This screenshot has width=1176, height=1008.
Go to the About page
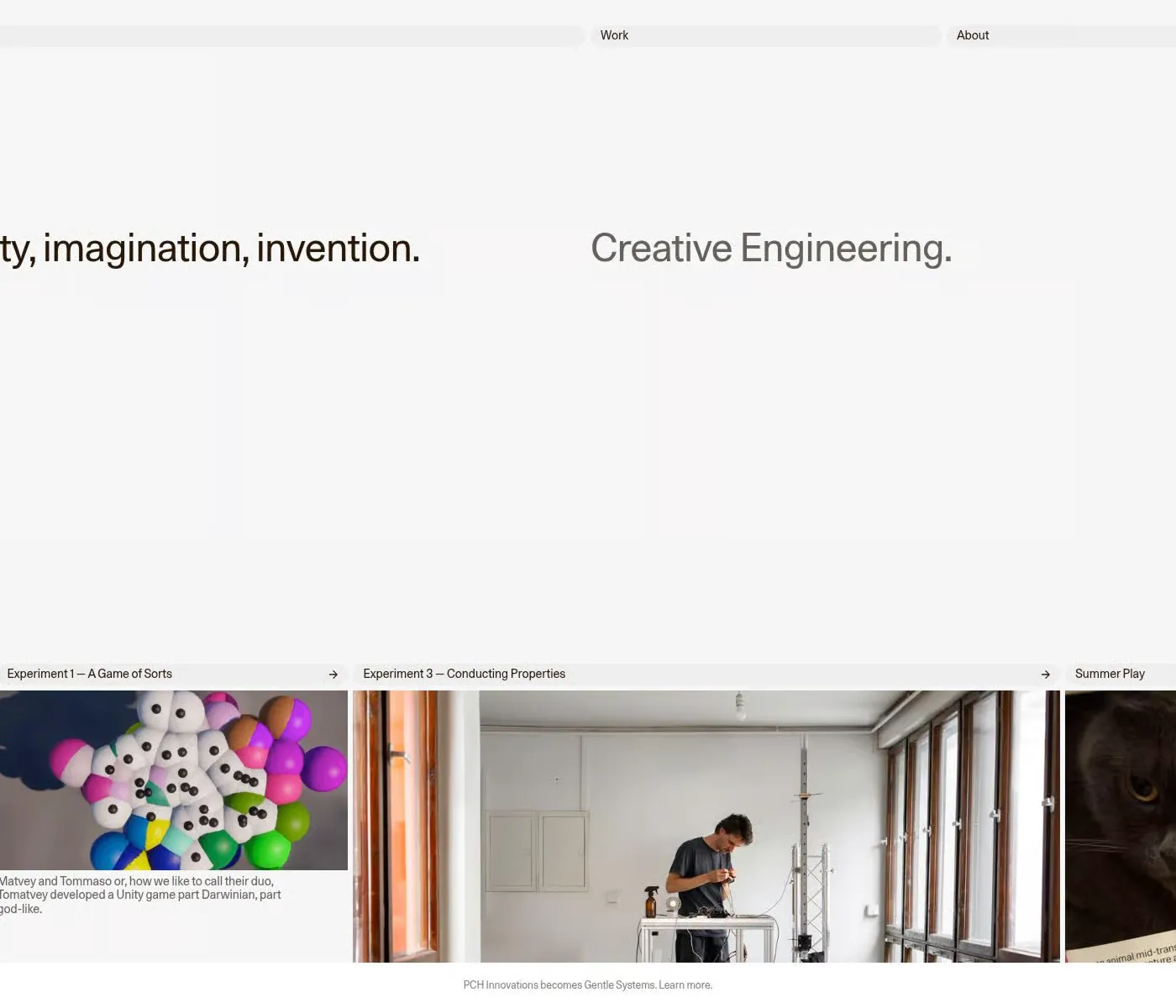click(972, 35)
